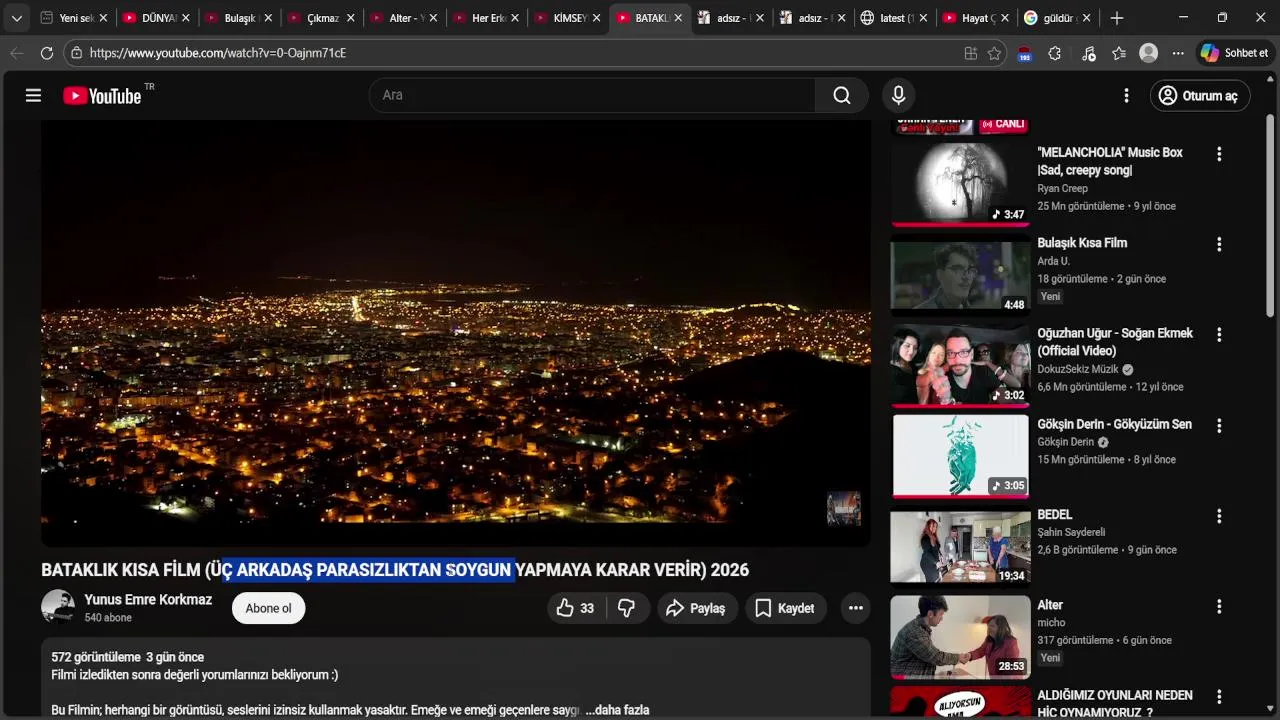Click the browser back arrow
This screenshot has width=1280, height=720.
click(17, 53)
